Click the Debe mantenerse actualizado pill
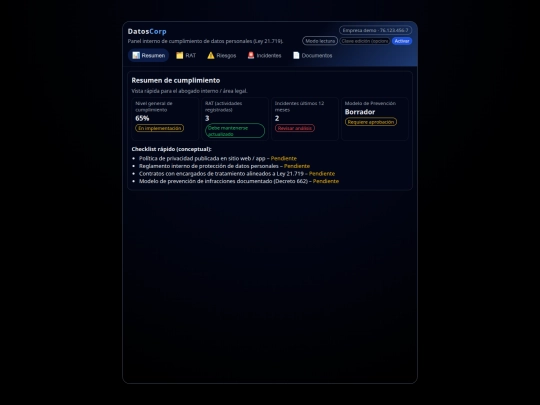 [x=235, y=131]
